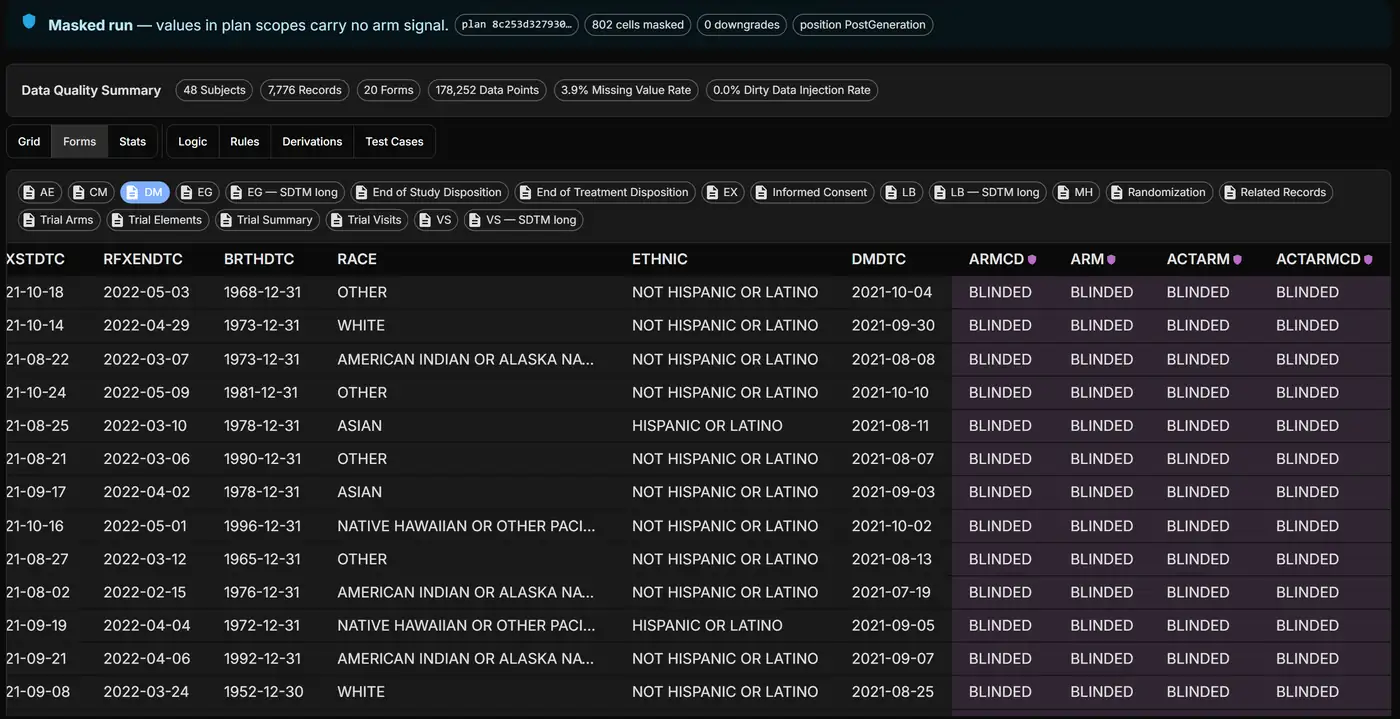Click the blue shield icon beside Masked run
This screenshot has width=1400, height=719.
coord(29,21)
